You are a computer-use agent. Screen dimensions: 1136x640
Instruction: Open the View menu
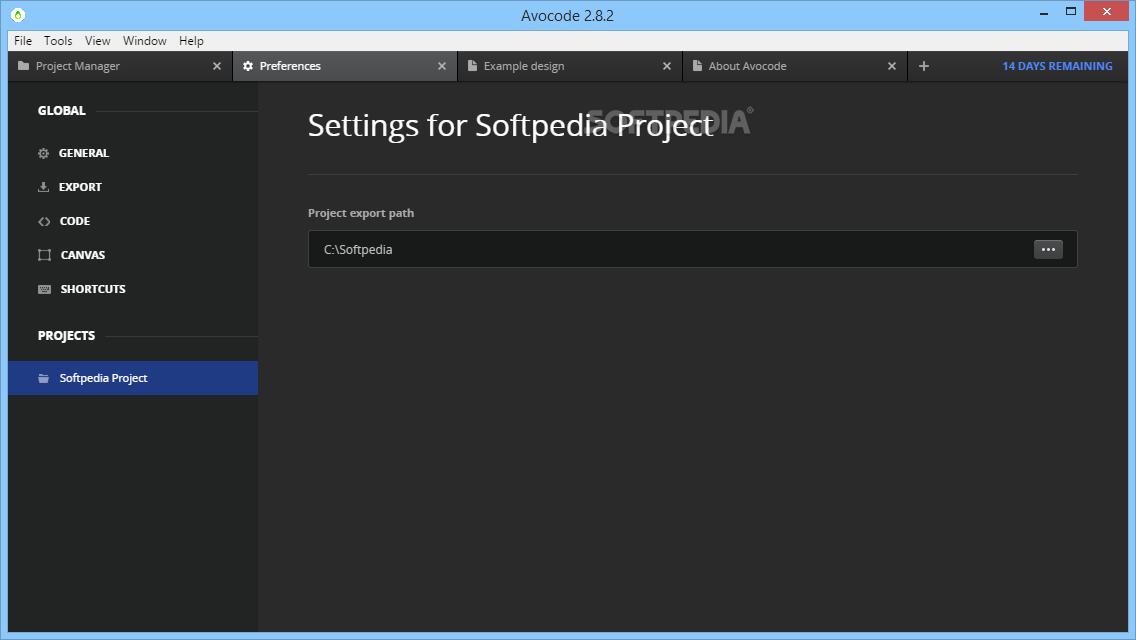(97, 41)
